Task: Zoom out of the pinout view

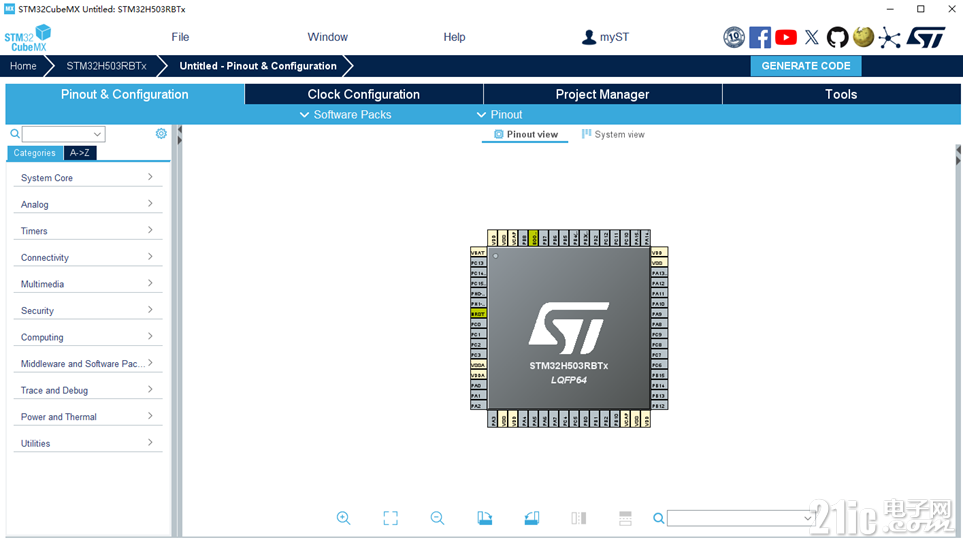Action: pos(437,518)
